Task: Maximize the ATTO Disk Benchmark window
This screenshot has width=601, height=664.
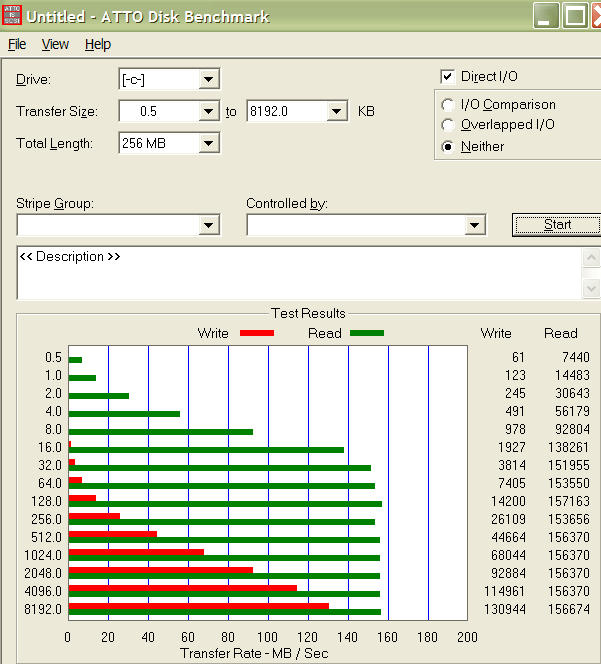Action: pyautogui.click(x=575, y=16)
